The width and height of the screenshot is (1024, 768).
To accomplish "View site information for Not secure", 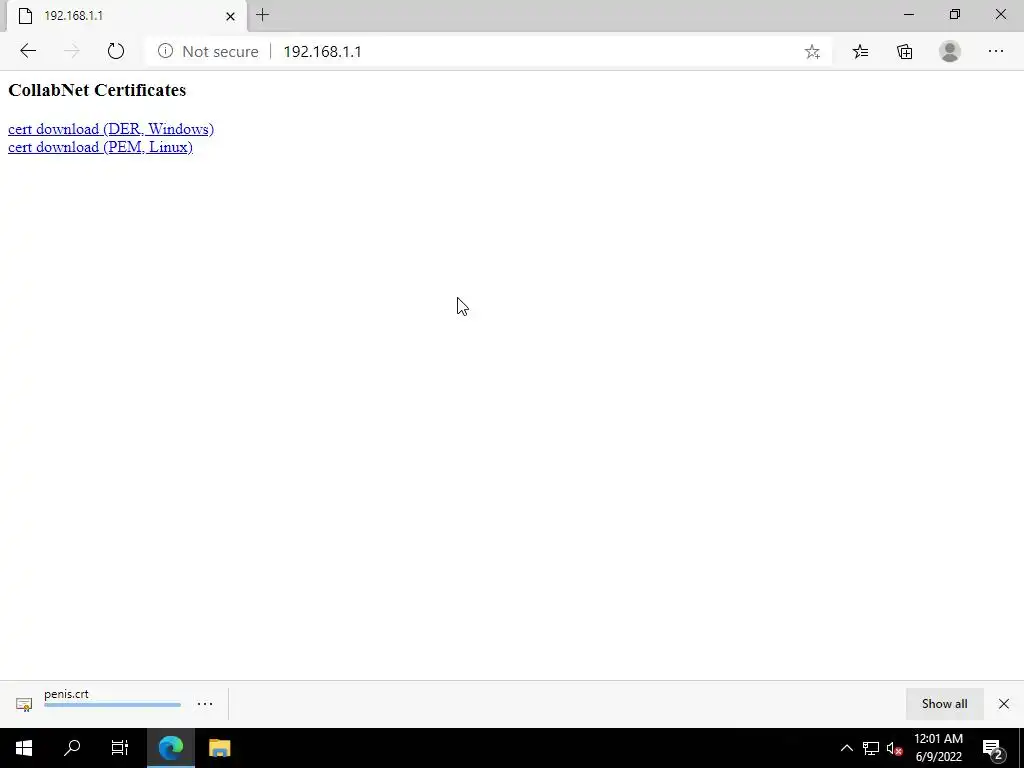I will click(208, 52).
